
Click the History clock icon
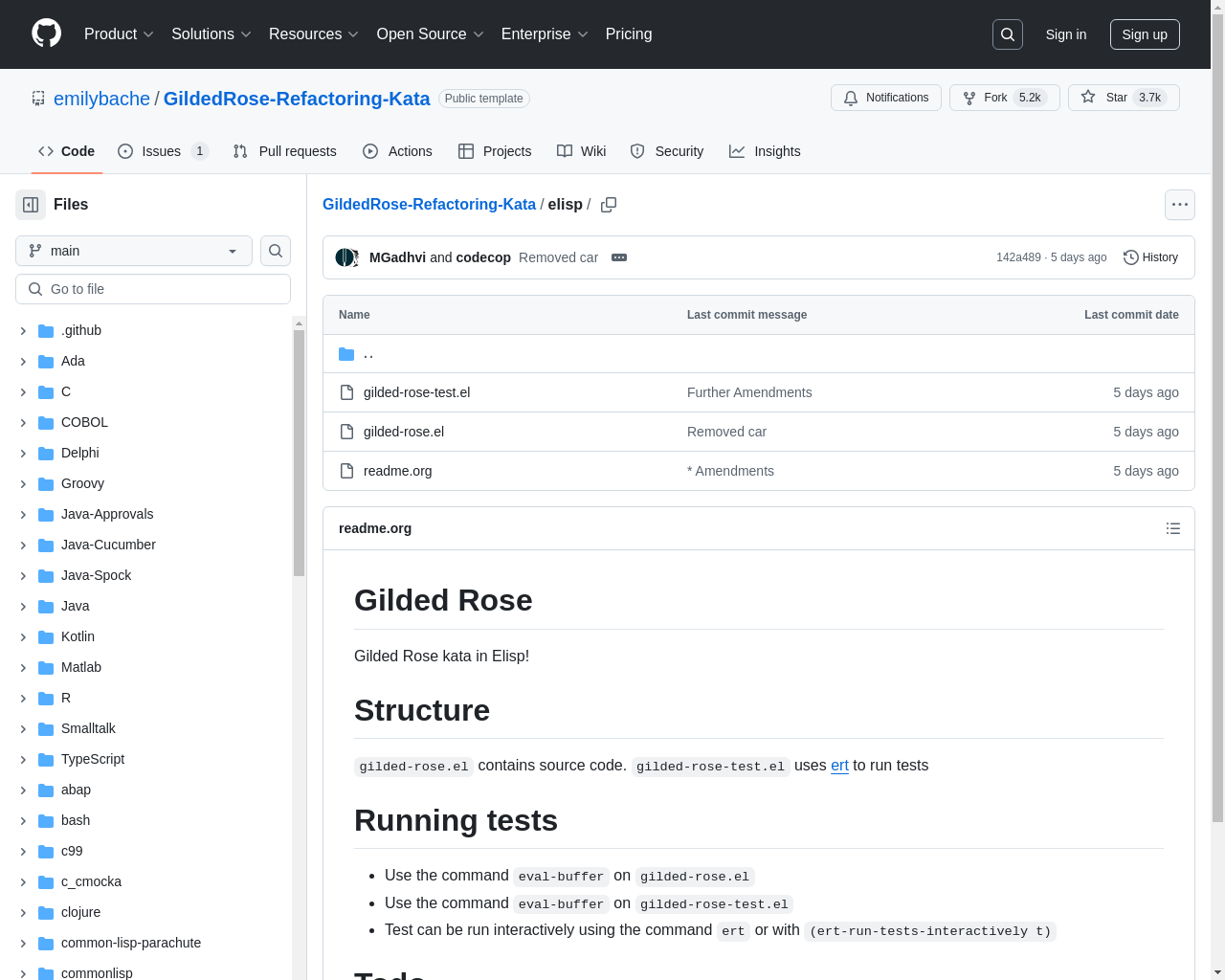coord(1130,257)
